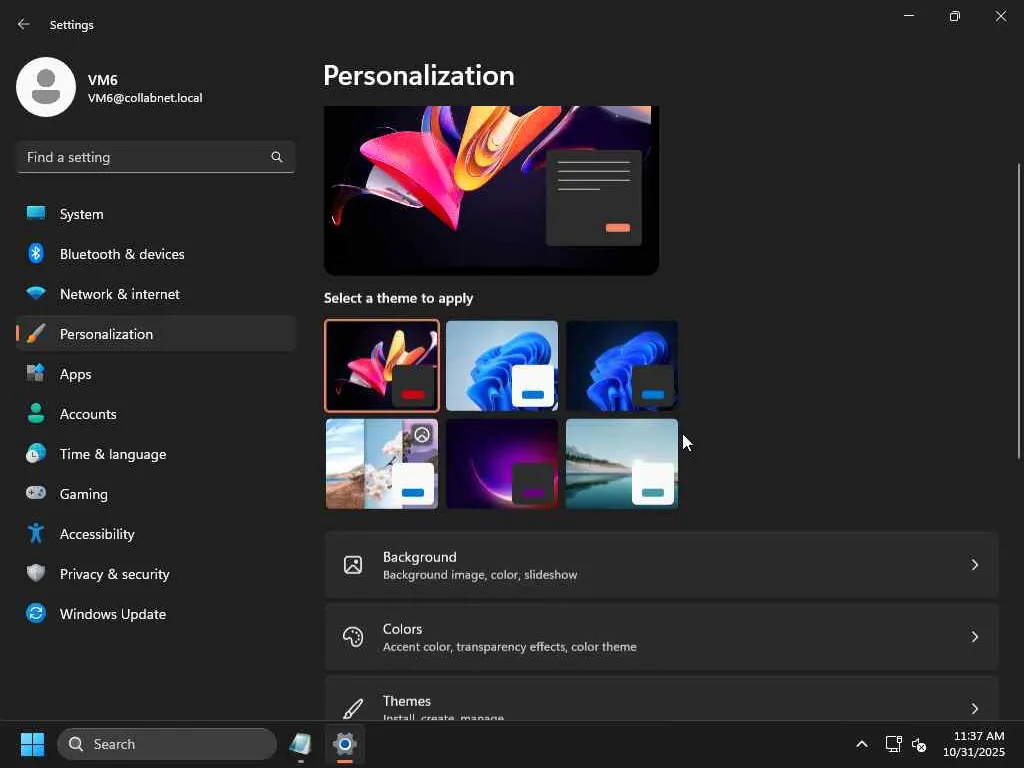Click the VM6 account name
1024x768 pixels.
tap(103, 80)
